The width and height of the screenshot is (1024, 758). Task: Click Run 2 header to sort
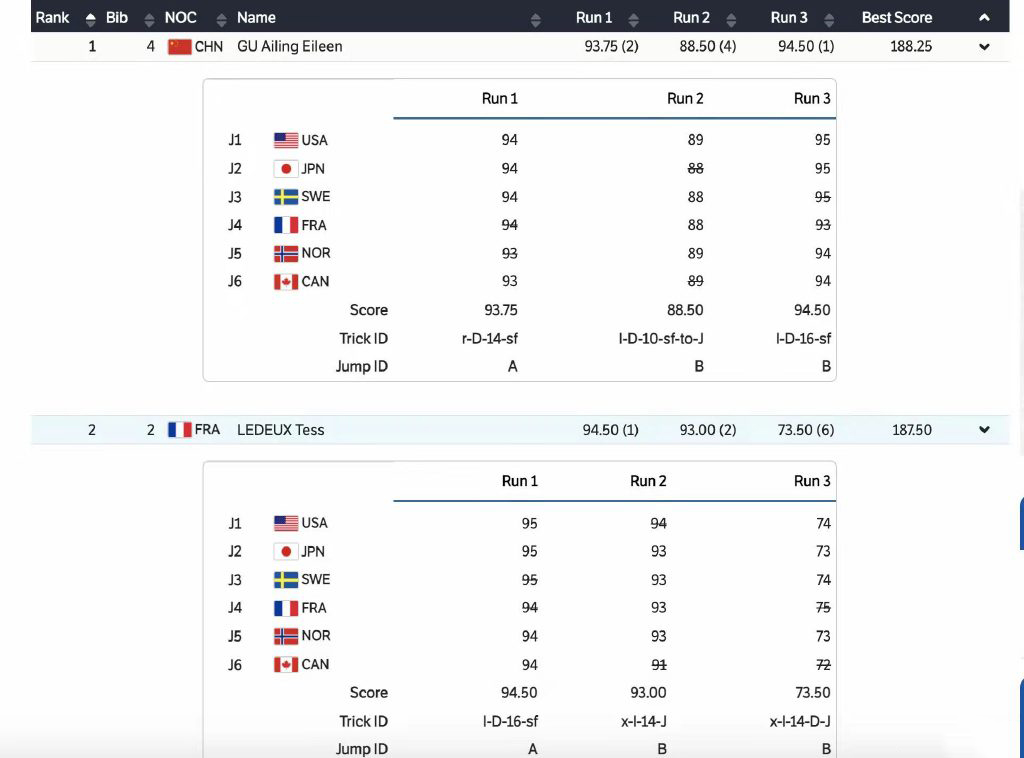coord(692,18)
